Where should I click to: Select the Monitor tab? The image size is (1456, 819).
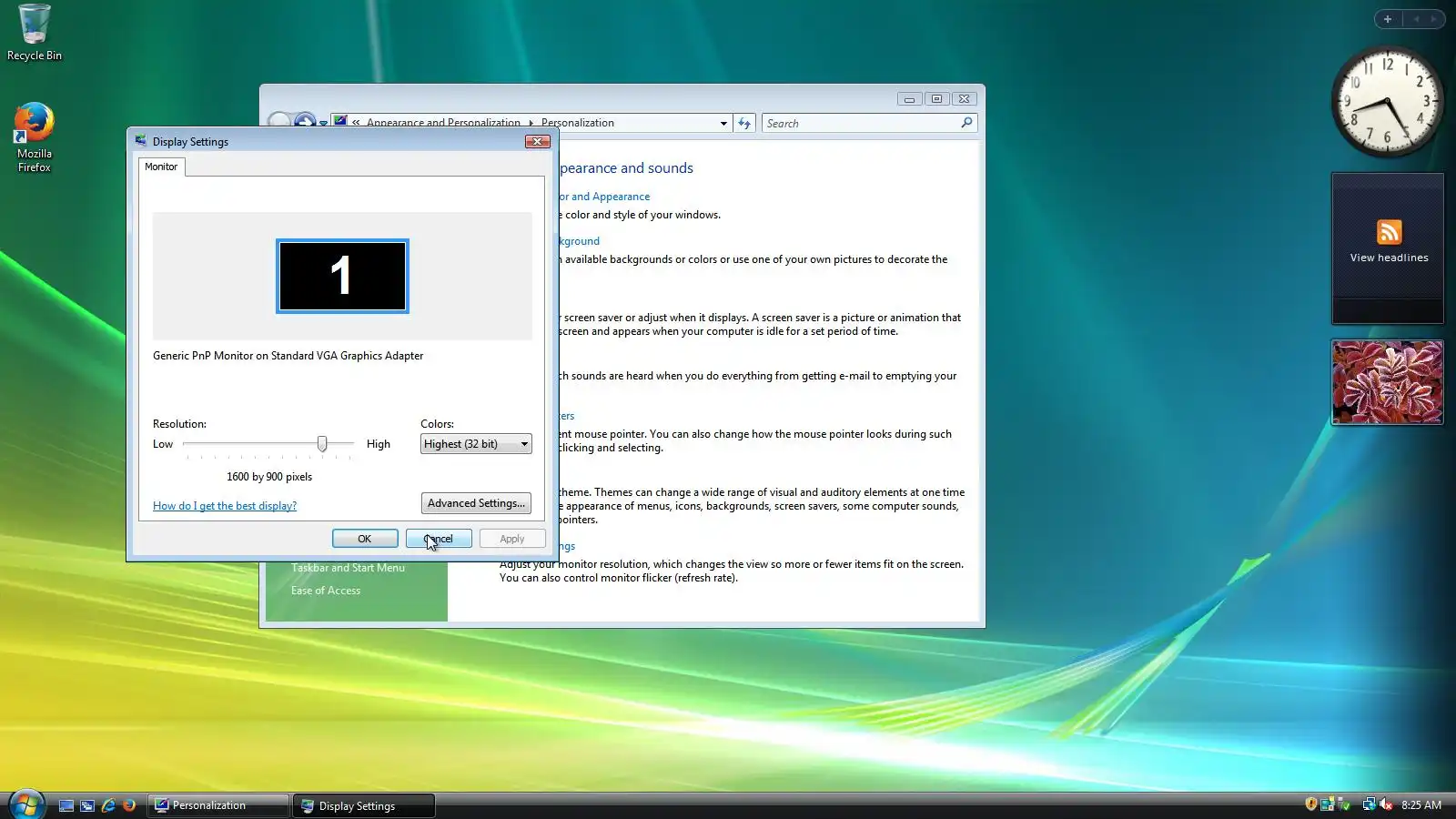[161, 167]
